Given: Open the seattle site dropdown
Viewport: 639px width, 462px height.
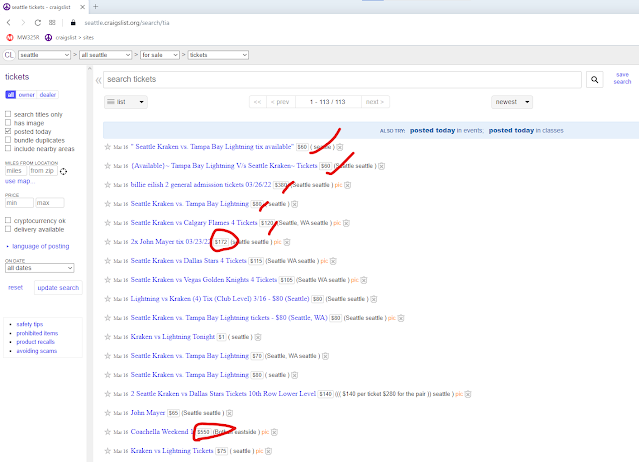Looking at the screenshot, I should pos(44,55).
